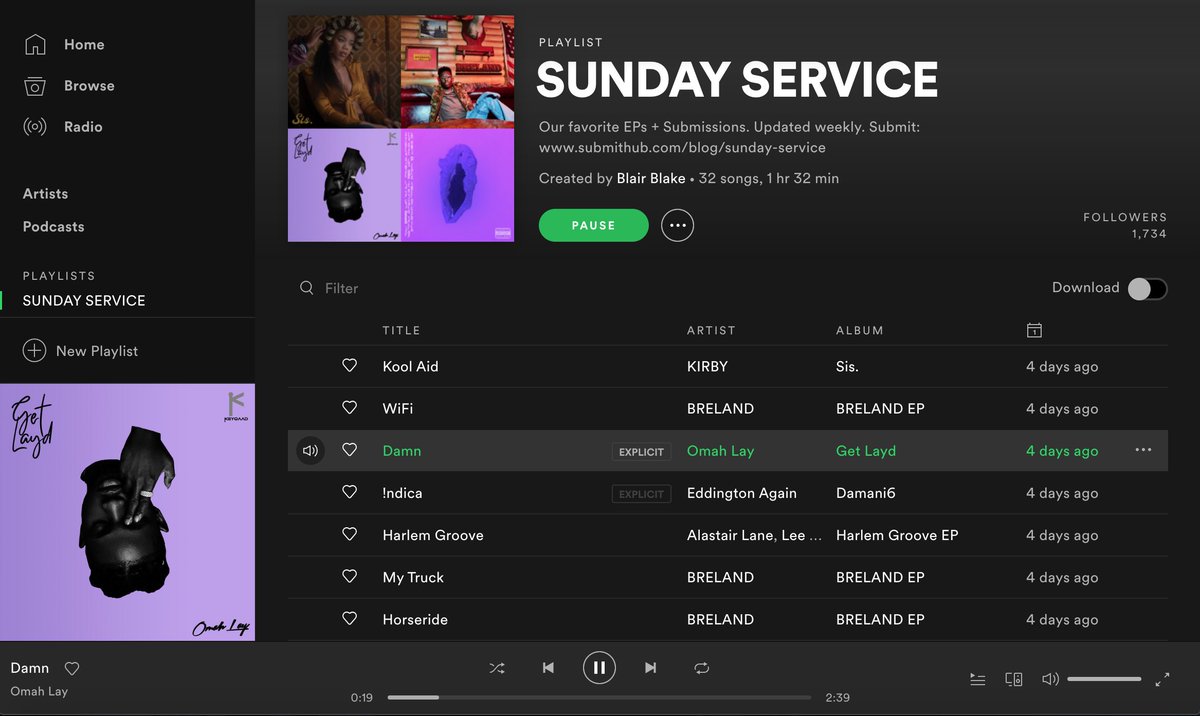Open Omah Lay from now playing bar

point(39,691)
